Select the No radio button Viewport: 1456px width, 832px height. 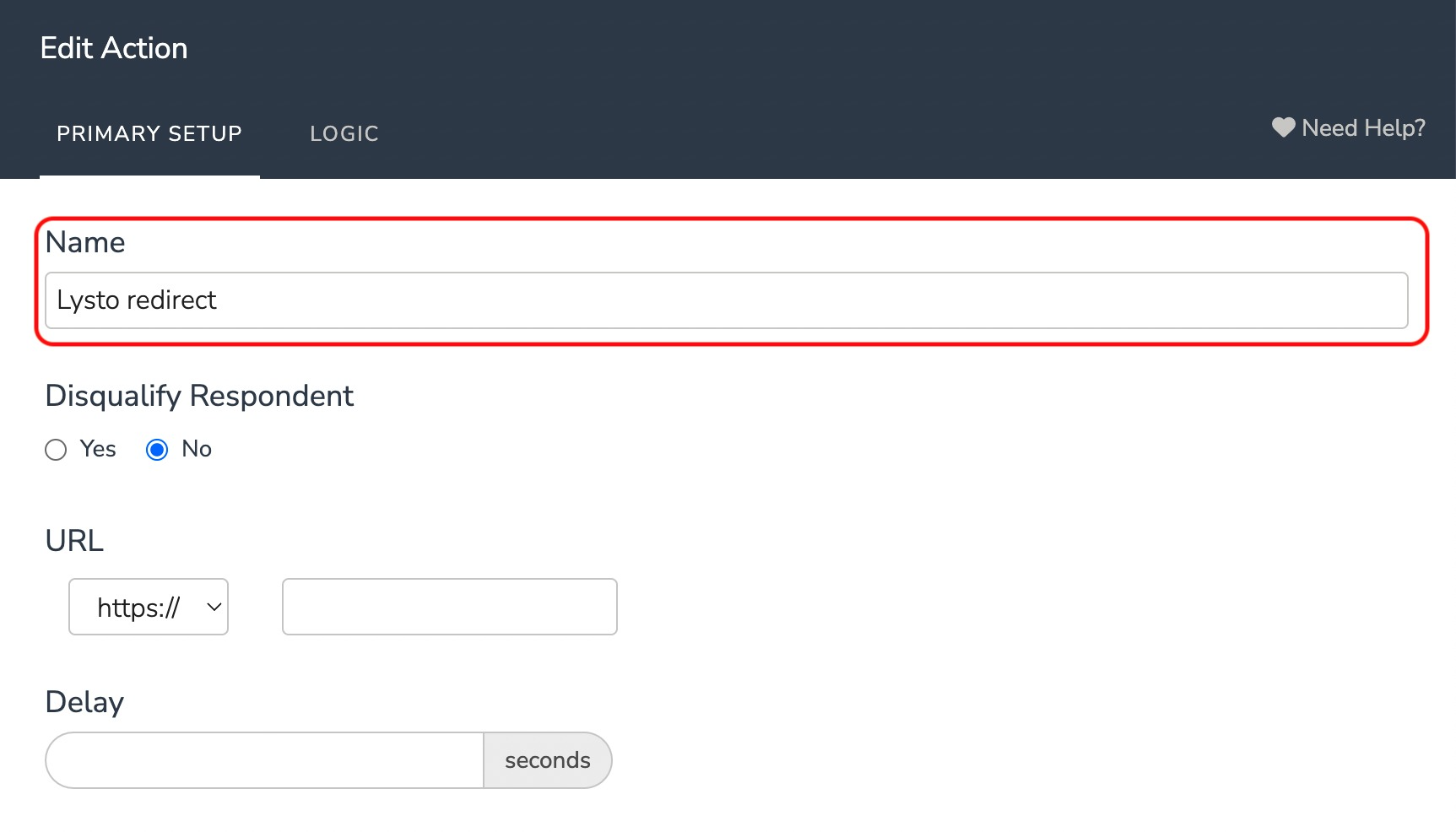[157, 450]
